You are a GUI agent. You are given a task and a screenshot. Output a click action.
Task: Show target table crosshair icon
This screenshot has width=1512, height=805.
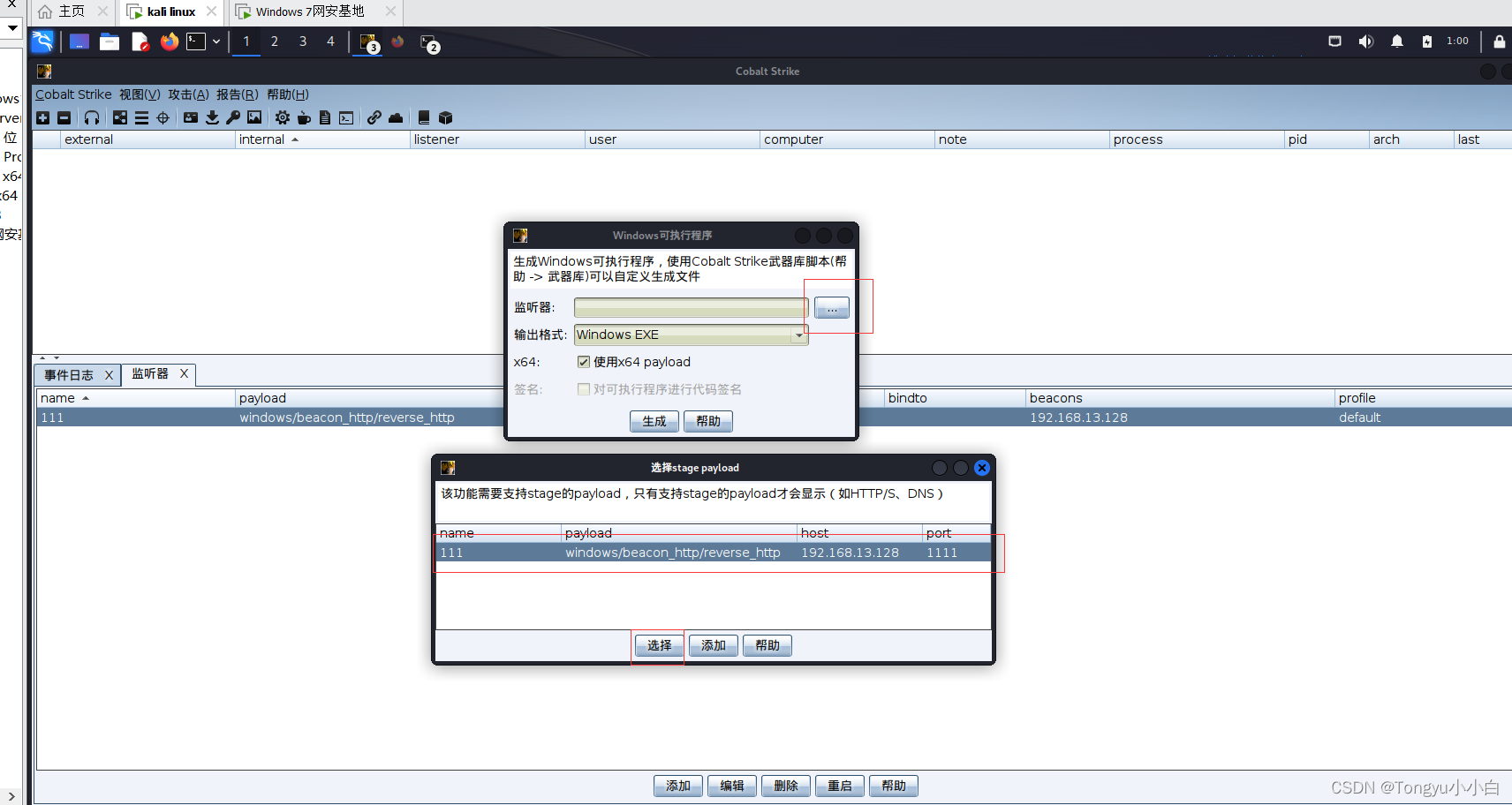click(163, 117)
